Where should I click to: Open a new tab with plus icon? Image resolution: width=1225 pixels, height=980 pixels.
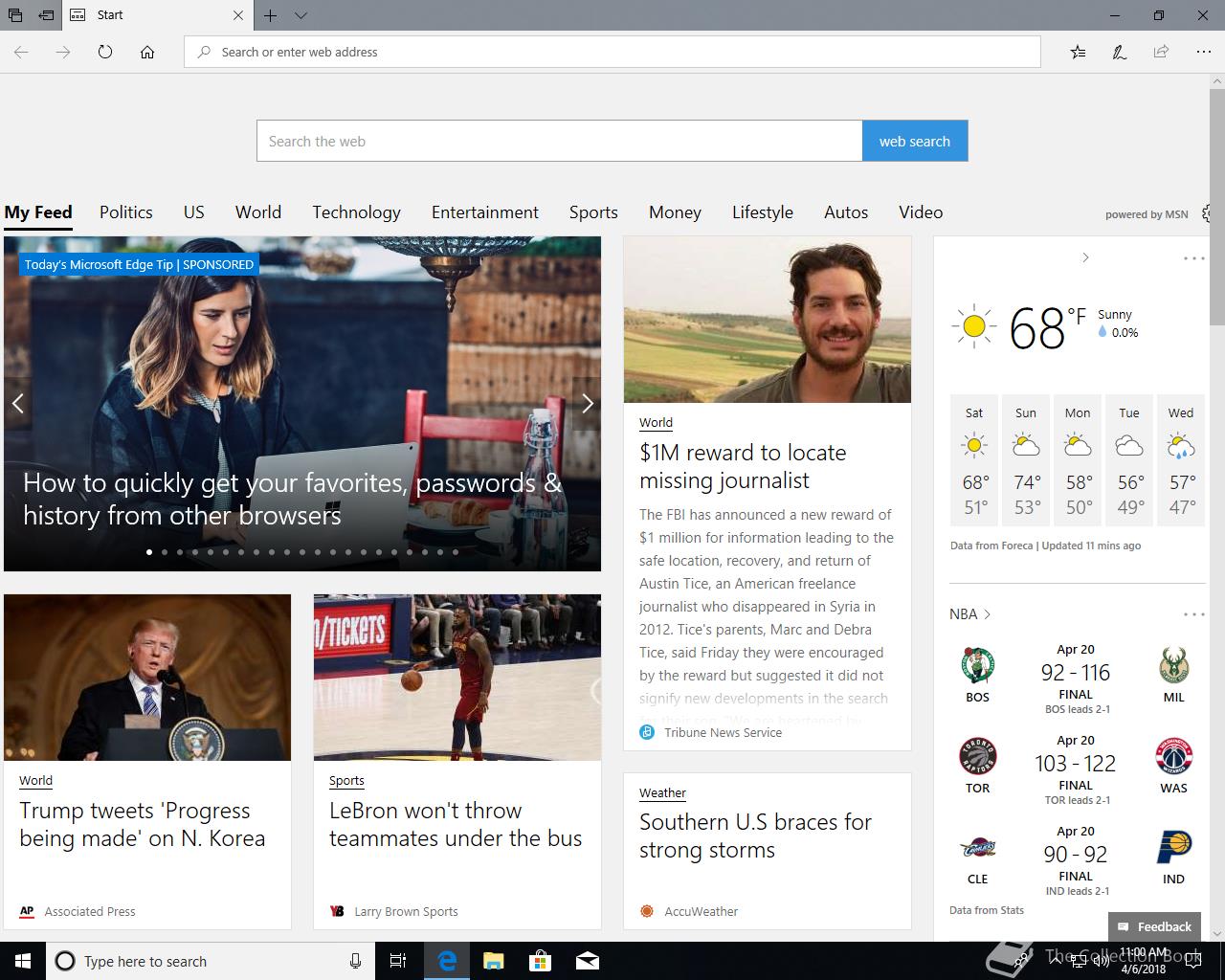click(271, 15)
